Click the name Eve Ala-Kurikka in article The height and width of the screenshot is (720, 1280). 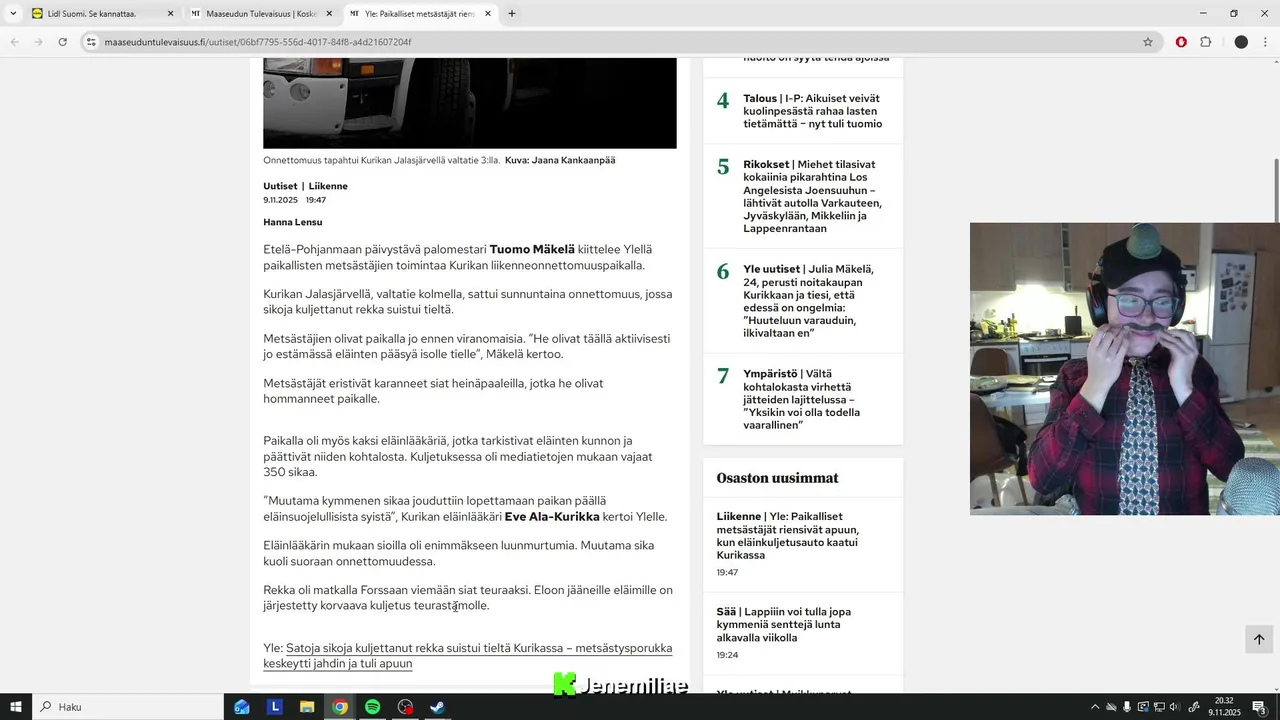(552, 517)
